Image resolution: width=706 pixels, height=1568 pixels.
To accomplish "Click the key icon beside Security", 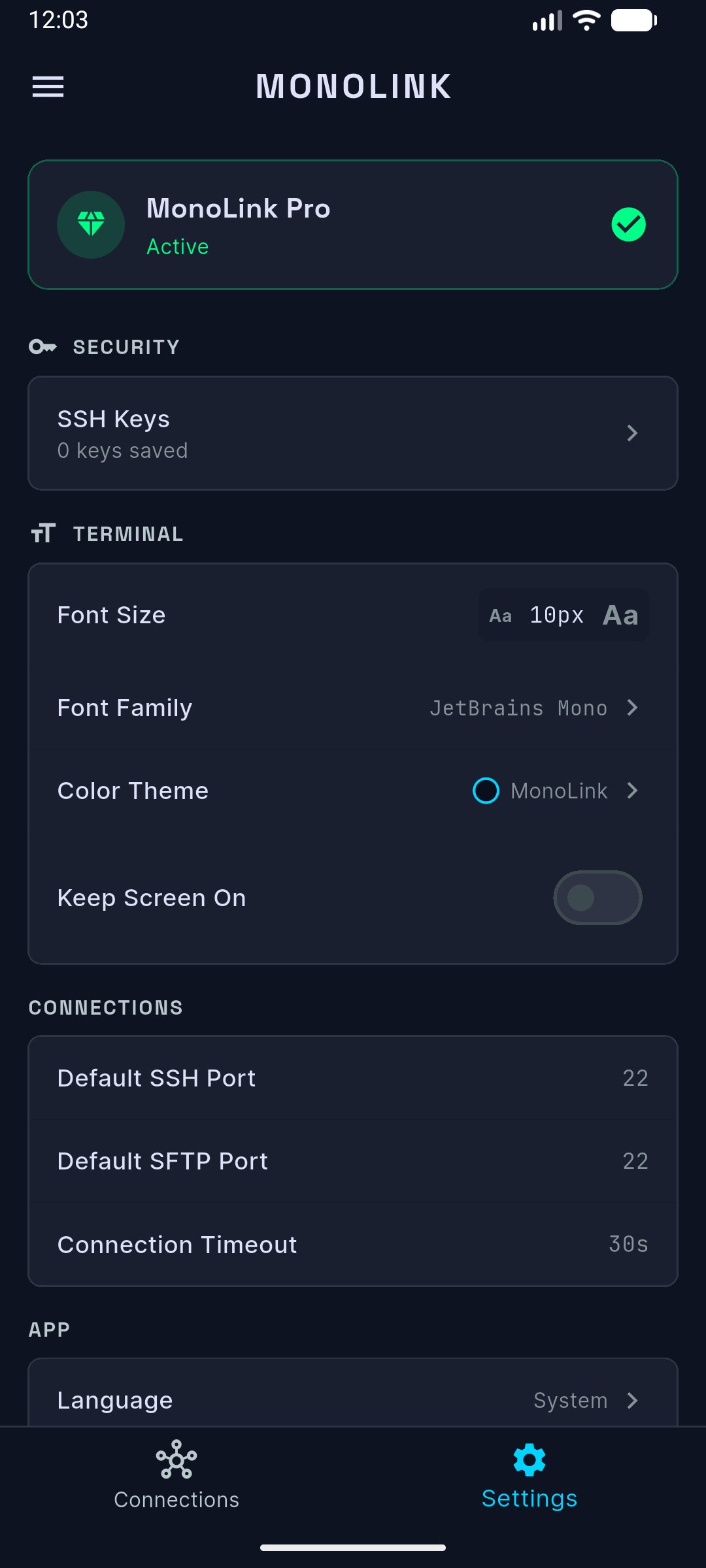I will [43, 346].
